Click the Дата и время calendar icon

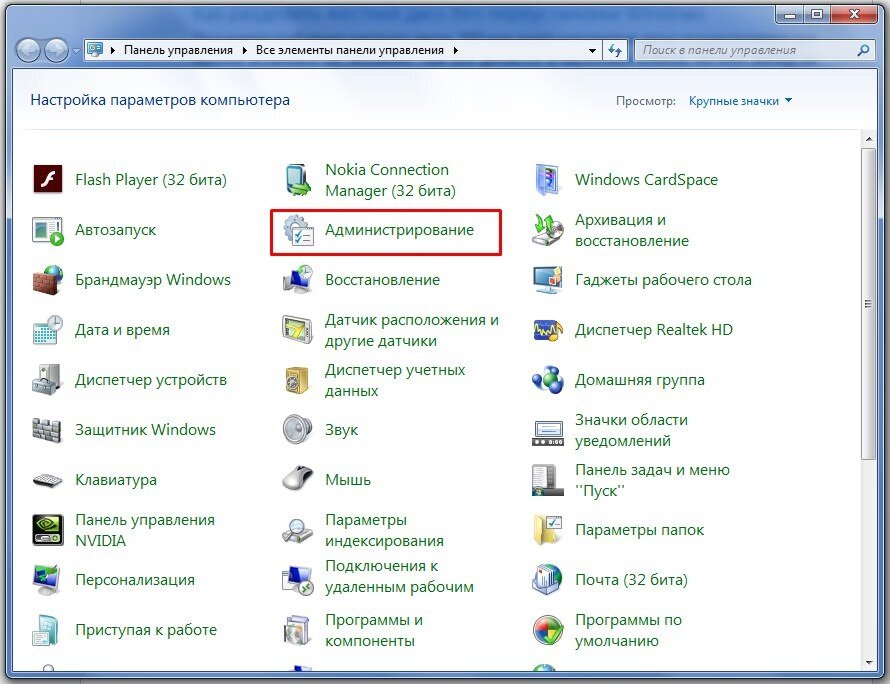point(48,330)
